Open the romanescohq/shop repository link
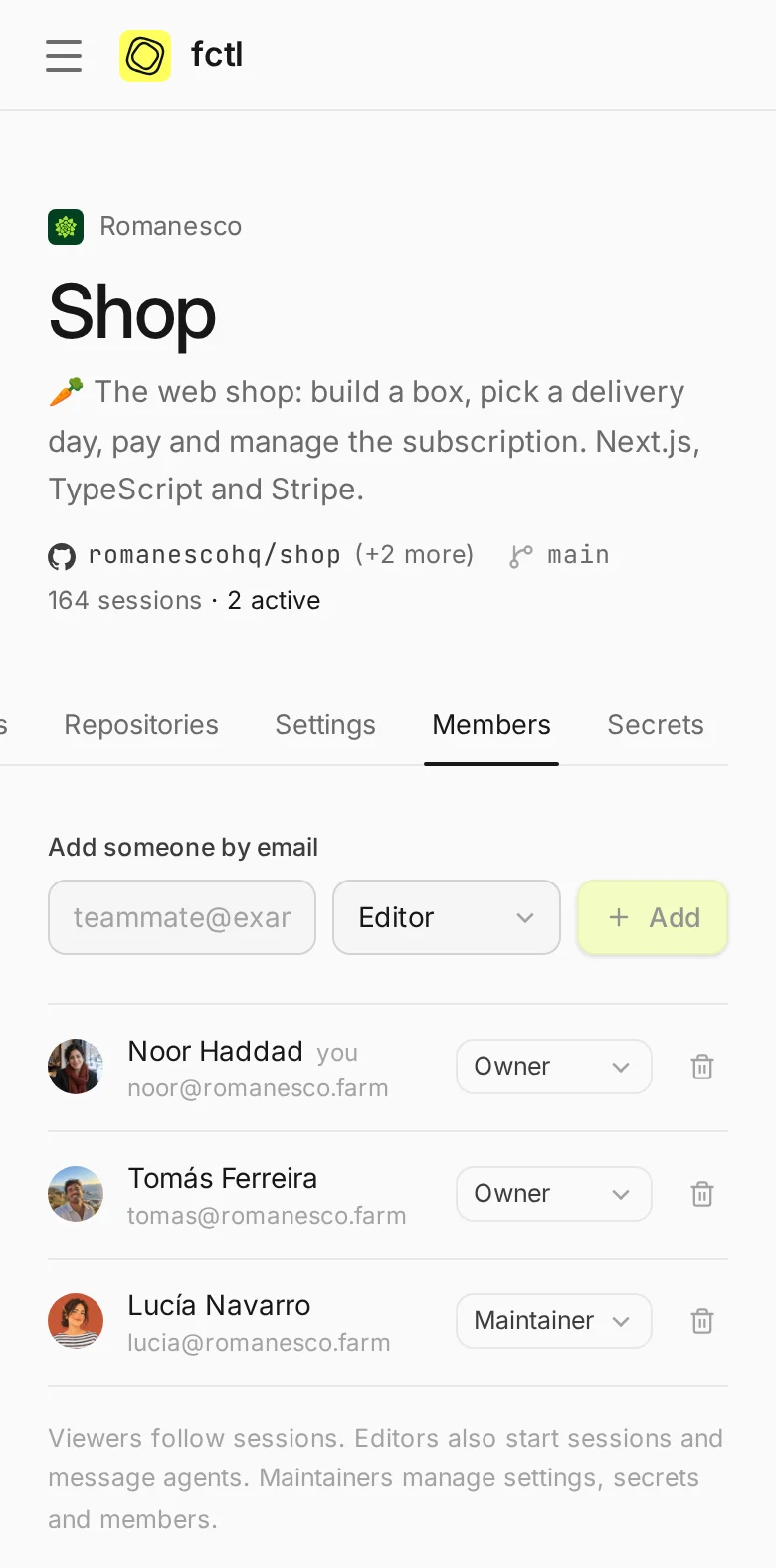The width and height of the screenshot is (776, 1568). coord(214,555)
